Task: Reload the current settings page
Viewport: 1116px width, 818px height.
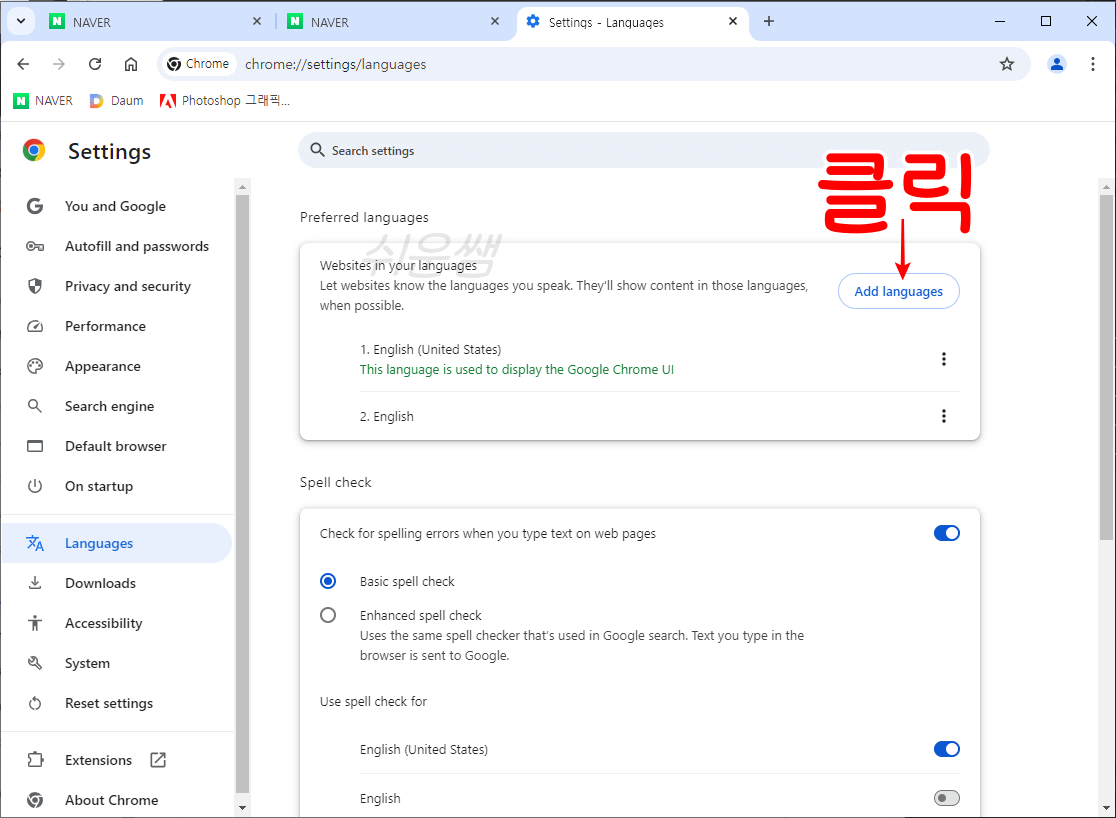Action: pyautogui.click(x=95, y=63)
